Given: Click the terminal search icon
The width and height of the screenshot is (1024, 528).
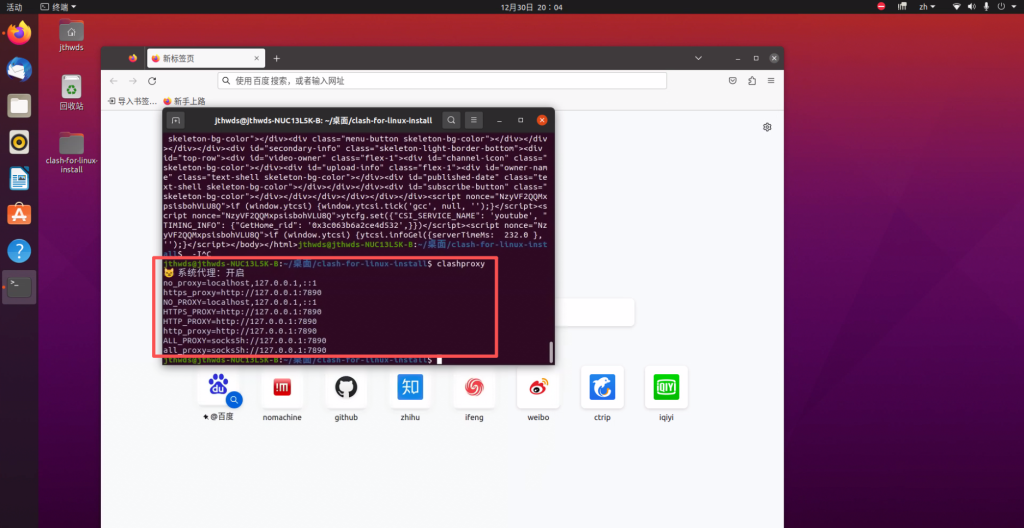Looking at the screenshot, I should [x=452, y=120].
